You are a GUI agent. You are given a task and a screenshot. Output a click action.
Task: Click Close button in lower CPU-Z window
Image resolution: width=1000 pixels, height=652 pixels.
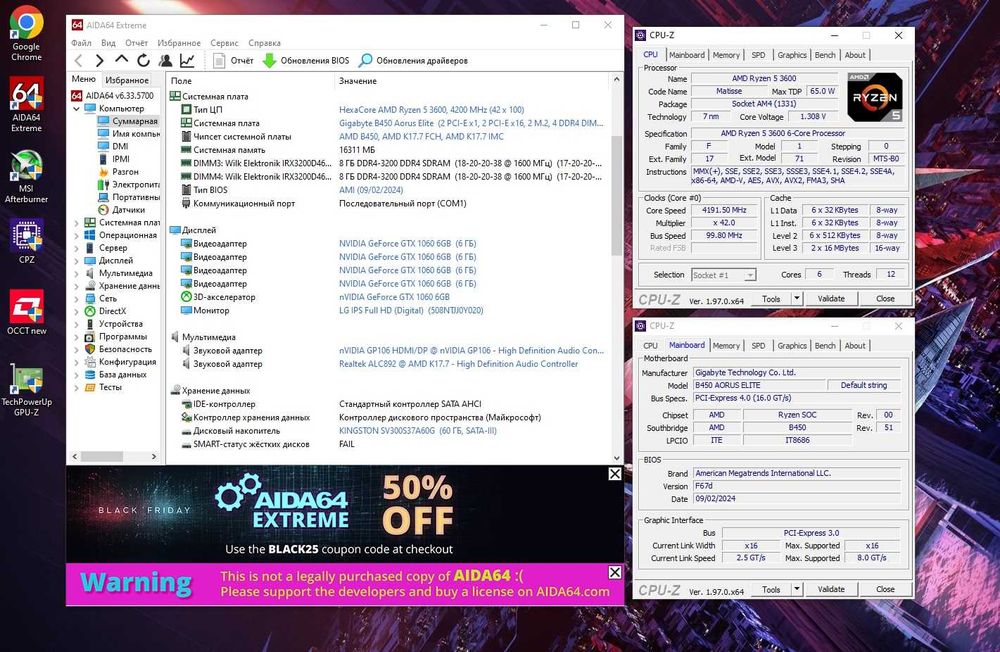click(x=885, y=589)
